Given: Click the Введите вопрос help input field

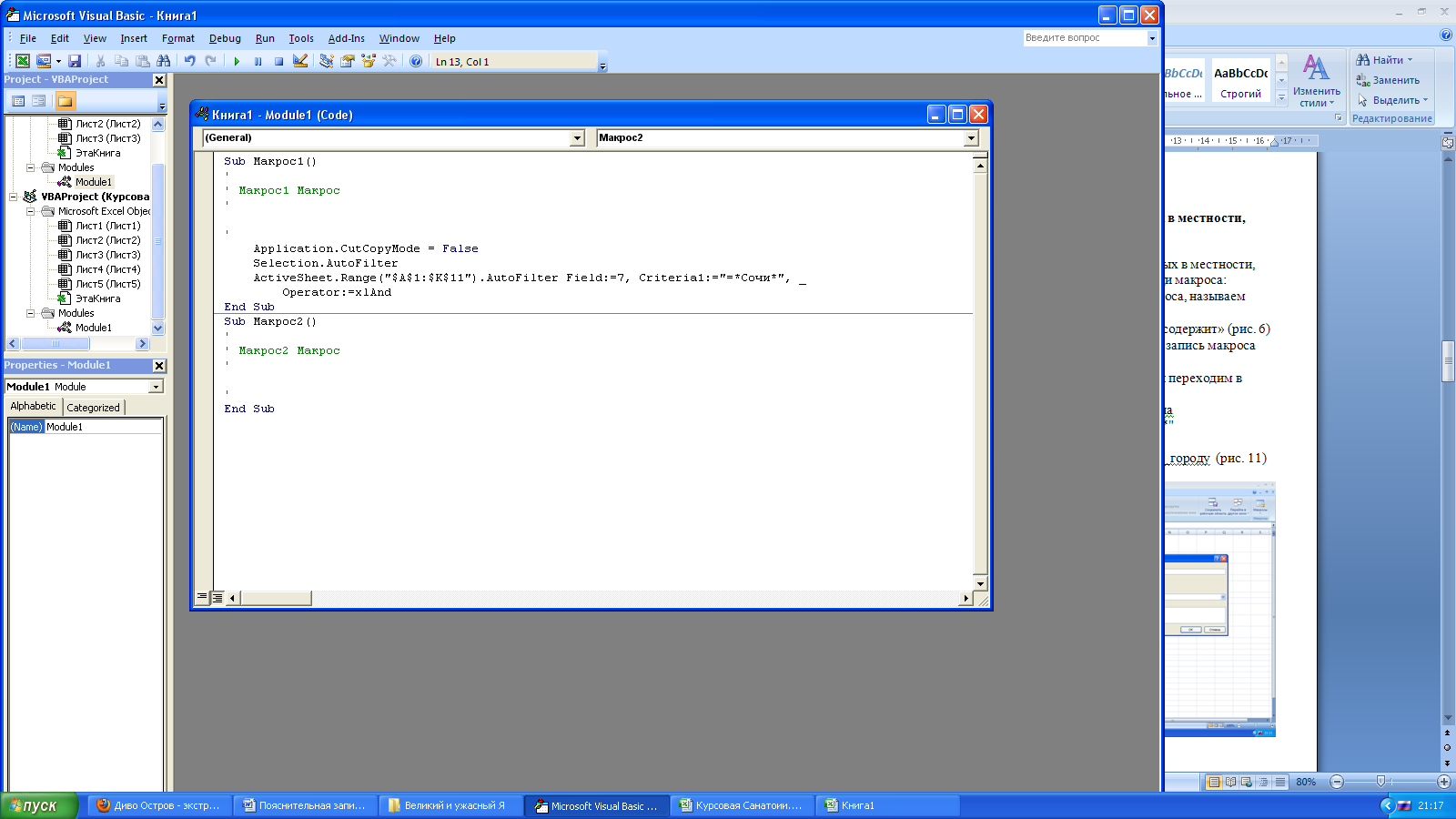Looking at the screenshot, I should click(x=1084, y=38).
